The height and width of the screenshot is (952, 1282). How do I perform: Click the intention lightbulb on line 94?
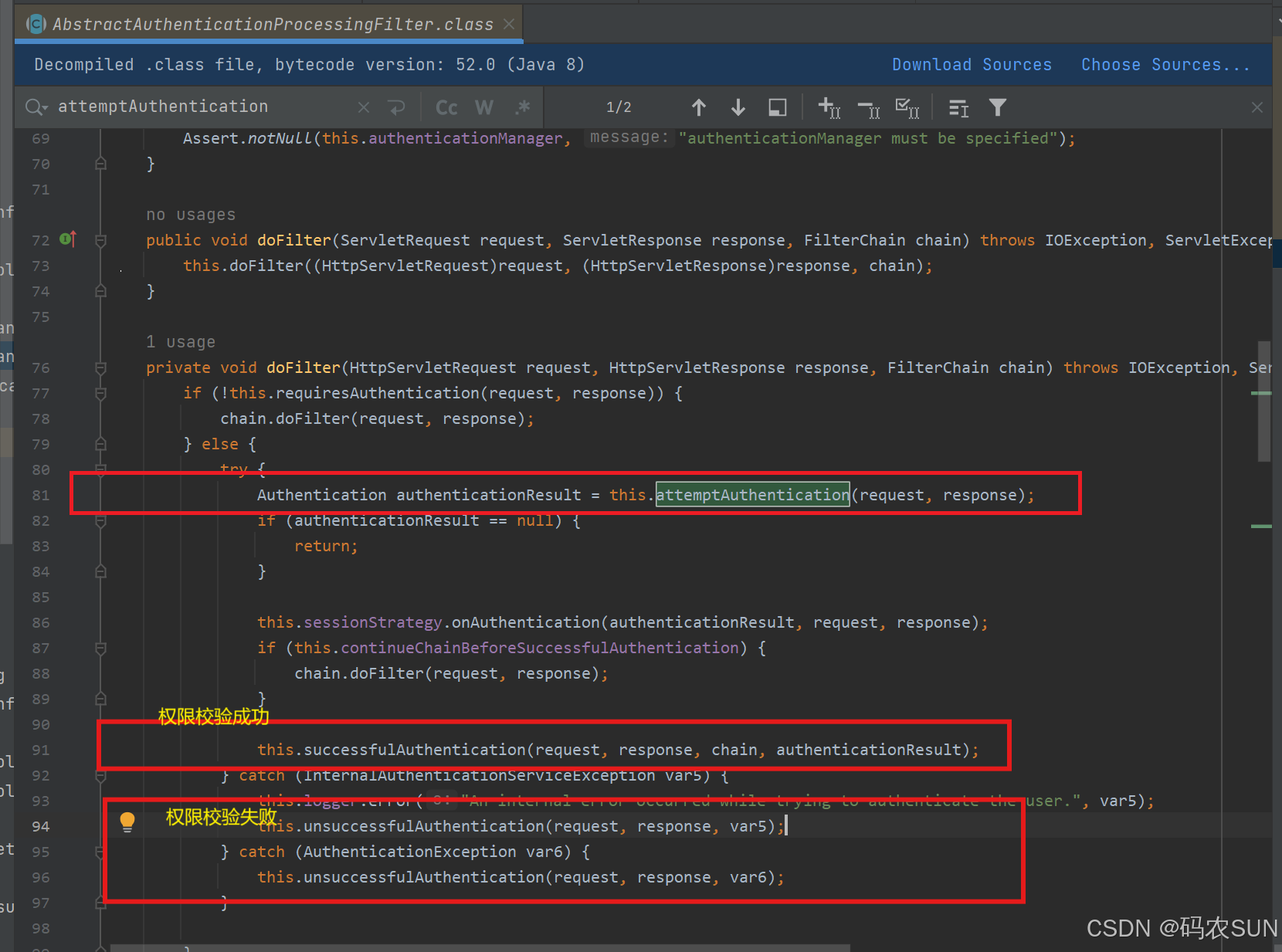click(x=127, y=822)
